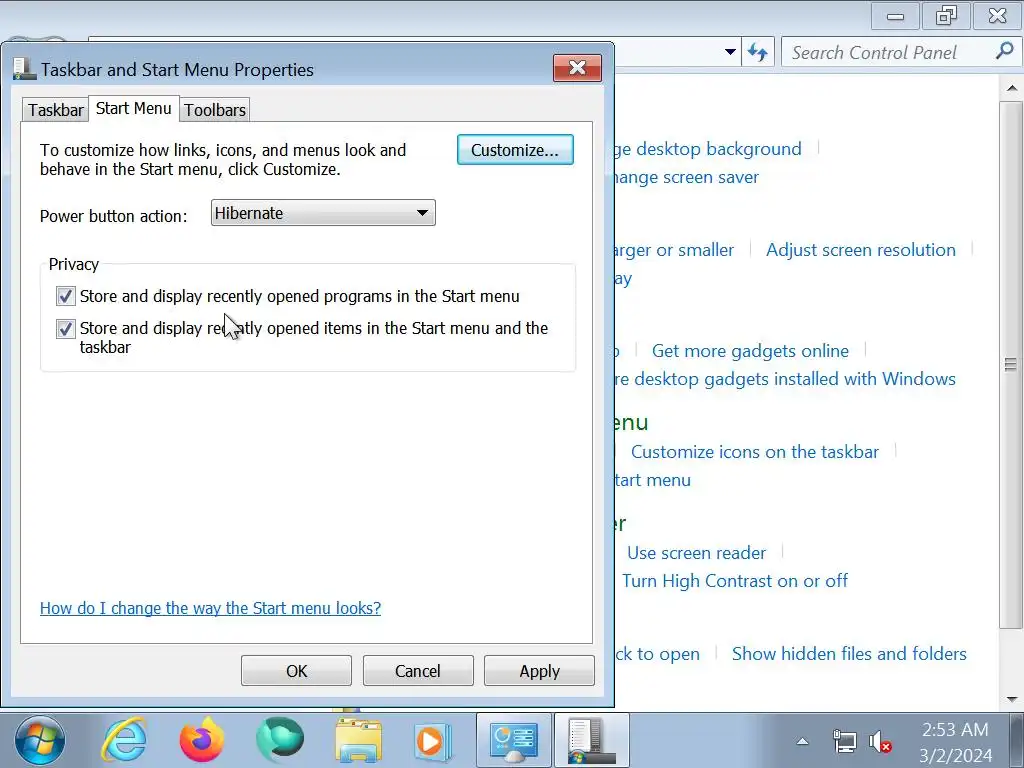Click the Cancel button
Image resolution: width=1024 pixels, height=768 pixels.
coord(418,671)
